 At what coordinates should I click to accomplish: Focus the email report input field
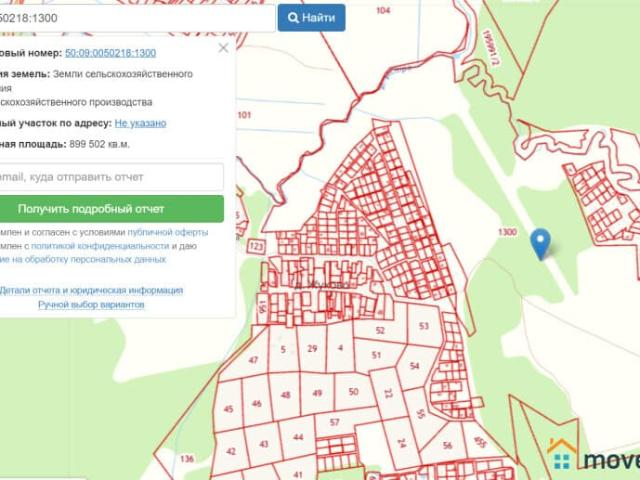click(111, 177)
